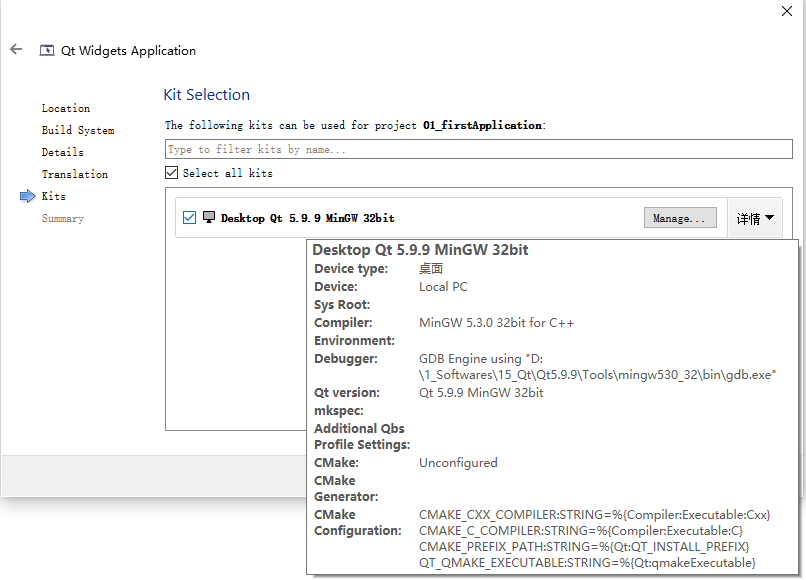This screenshot has height=580, width=806.
Task: Select the Location wizard step
Action: pyautogui.click(x=66, y=108)
